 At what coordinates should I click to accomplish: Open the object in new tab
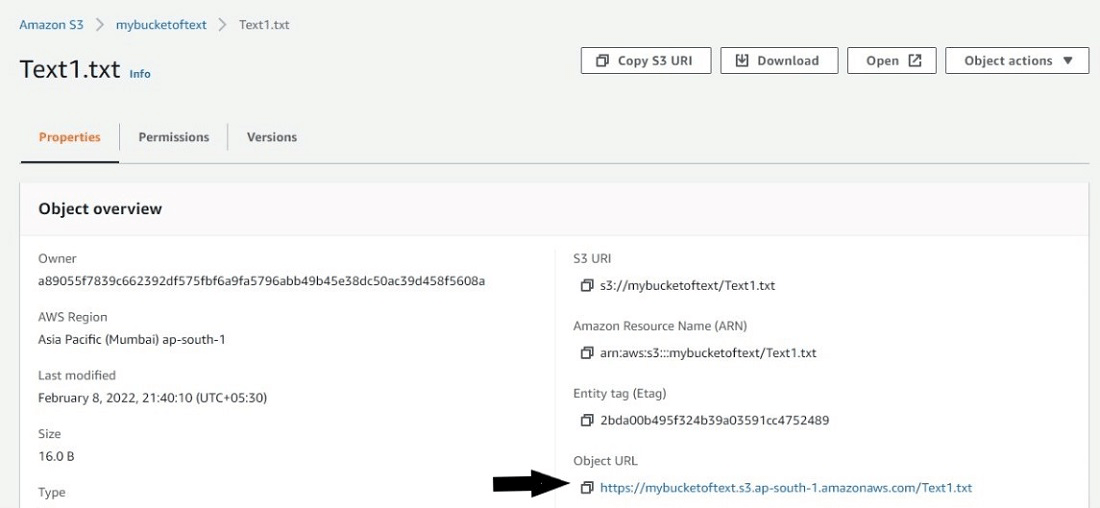892,60
